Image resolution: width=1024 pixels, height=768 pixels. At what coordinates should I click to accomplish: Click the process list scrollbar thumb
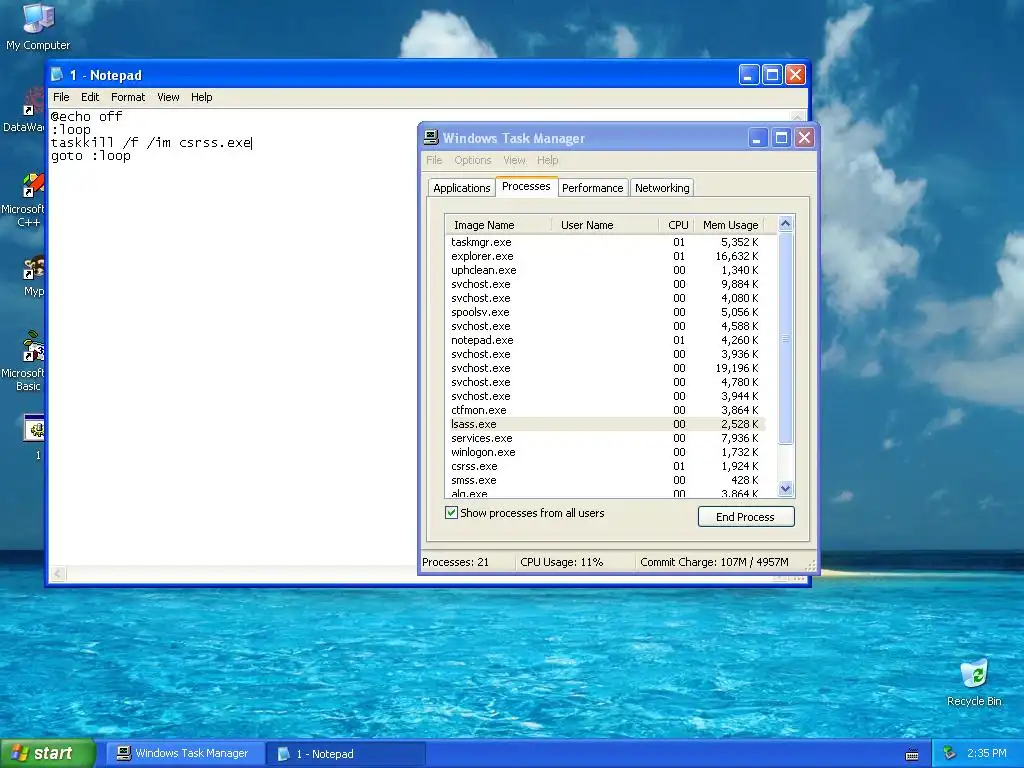click(786, 338)
